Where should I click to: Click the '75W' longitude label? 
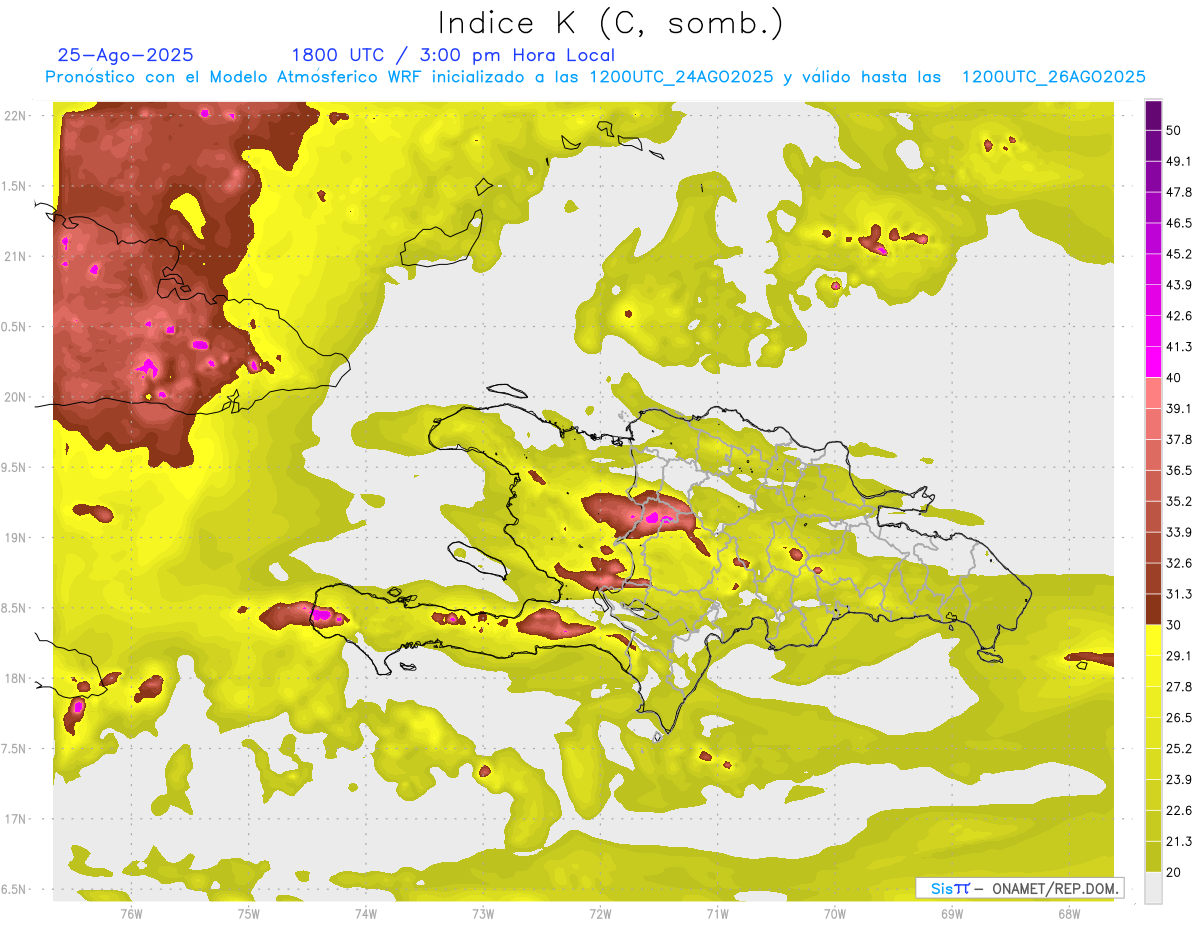(x=249, y=913)
